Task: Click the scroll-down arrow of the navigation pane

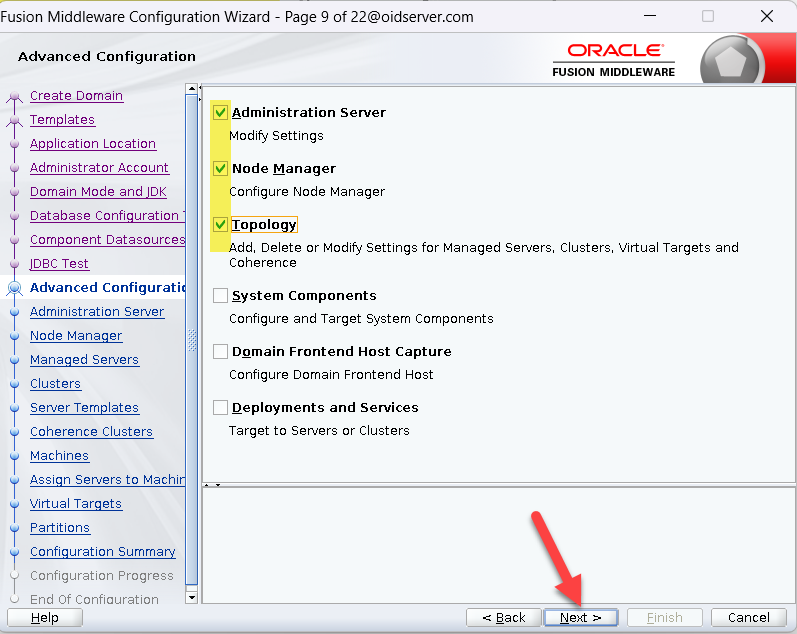Action: 192,597
